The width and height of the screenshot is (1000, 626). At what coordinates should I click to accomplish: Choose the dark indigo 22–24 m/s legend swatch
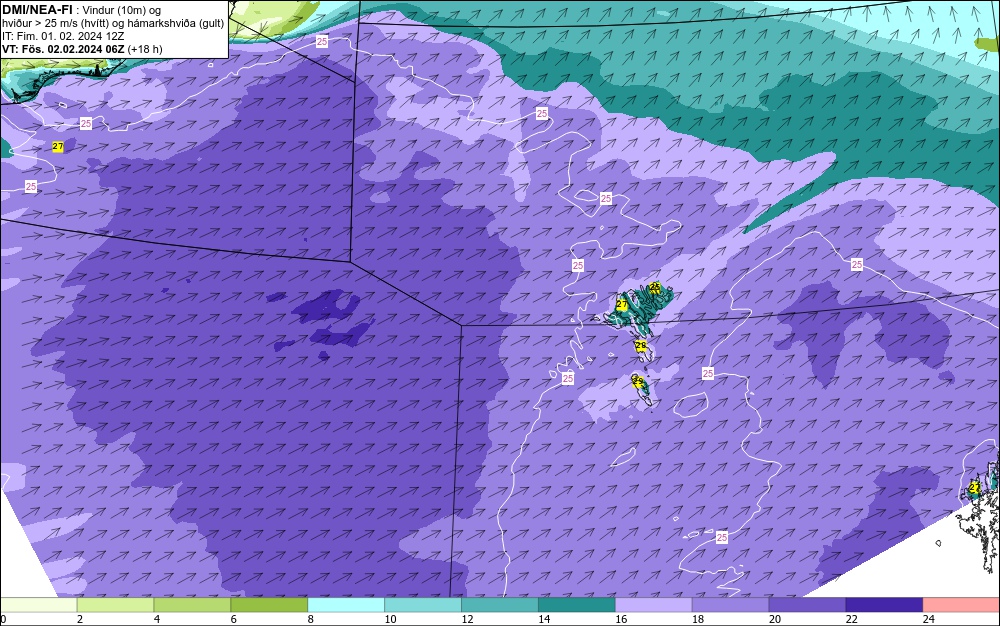click(885, 605)
